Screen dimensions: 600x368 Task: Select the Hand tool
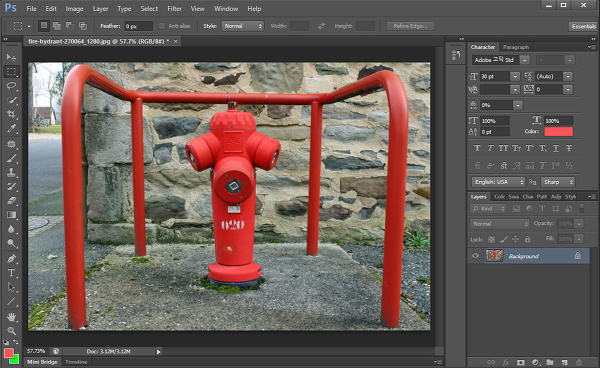click(11, 317)
